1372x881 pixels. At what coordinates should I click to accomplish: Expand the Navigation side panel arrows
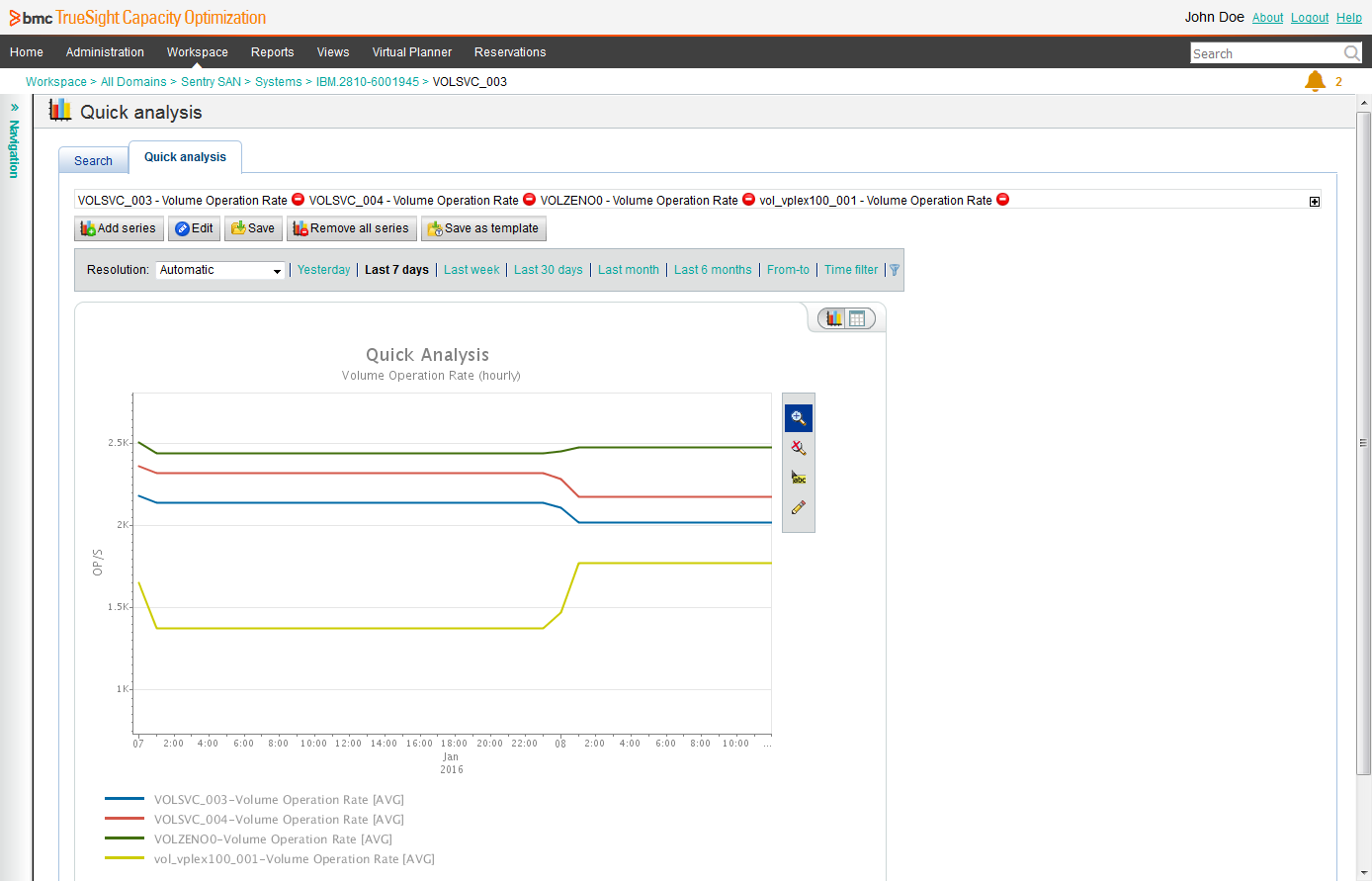click(15, 107)
